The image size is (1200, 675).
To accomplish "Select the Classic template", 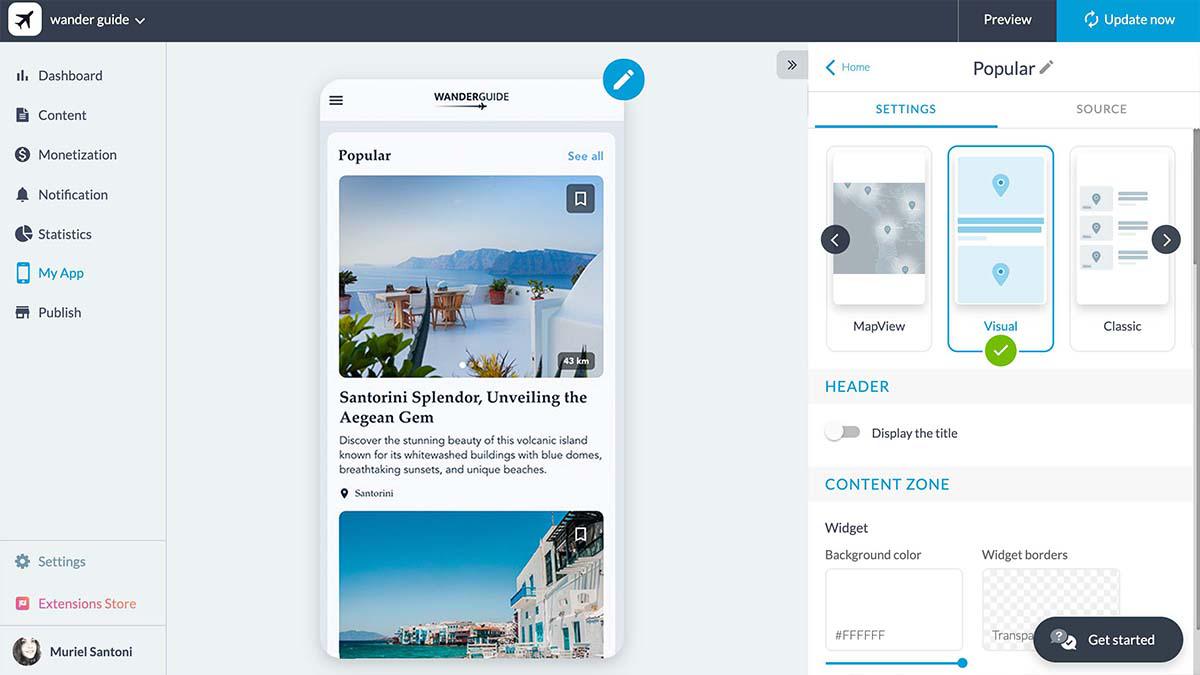I will coord(1122,250).
